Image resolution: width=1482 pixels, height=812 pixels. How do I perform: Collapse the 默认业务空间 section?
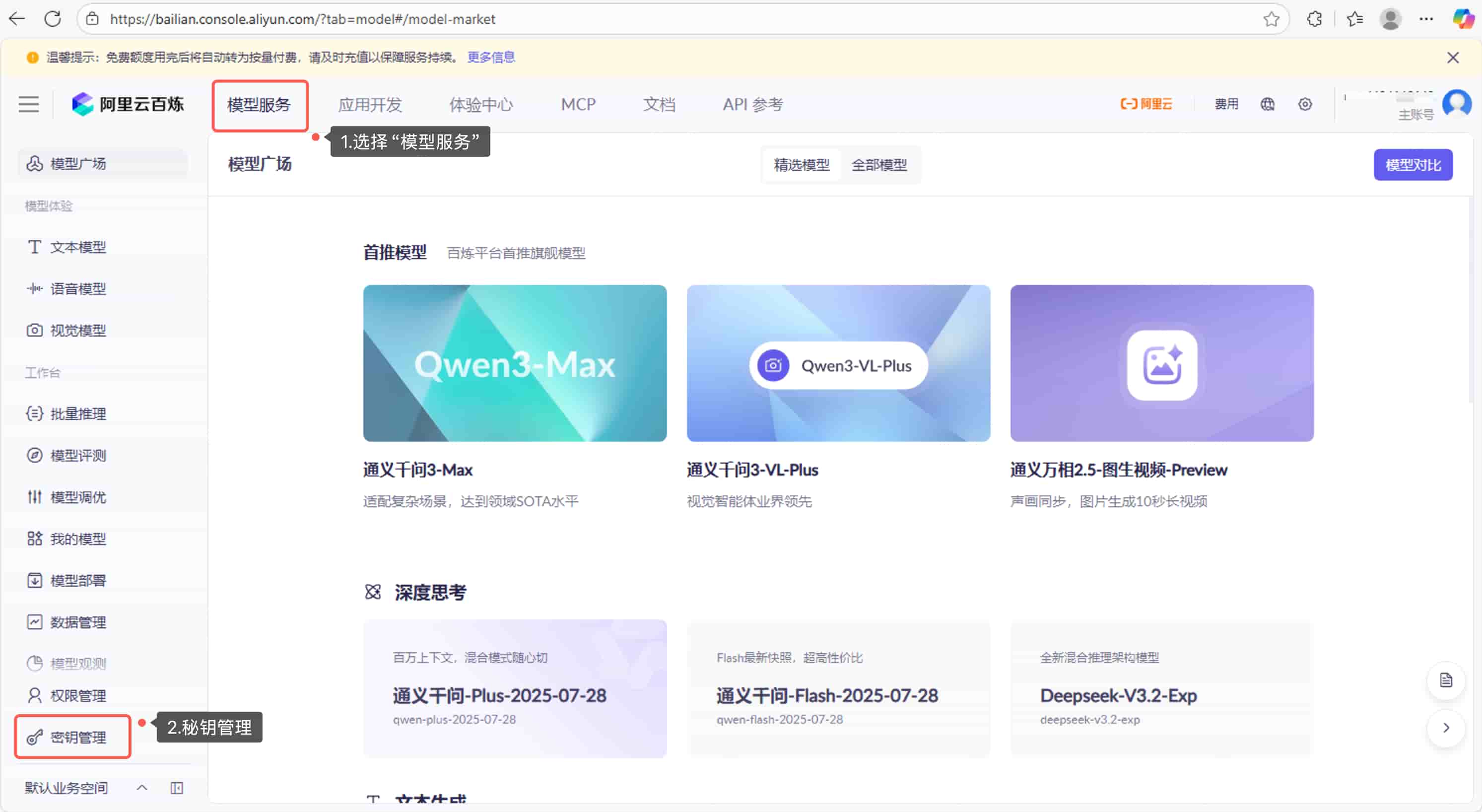click(142, 788)
